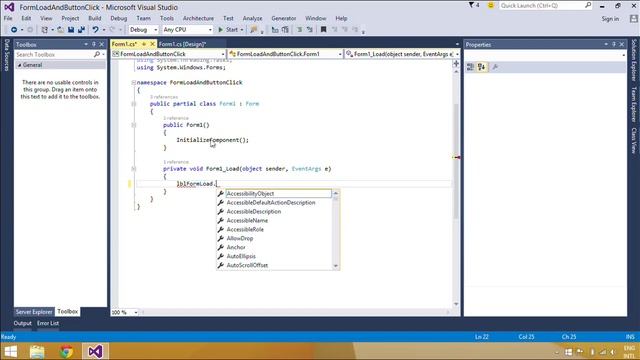This screenshot has height=360, width=640.
Task: Open the Build menu
Action: 95,18
